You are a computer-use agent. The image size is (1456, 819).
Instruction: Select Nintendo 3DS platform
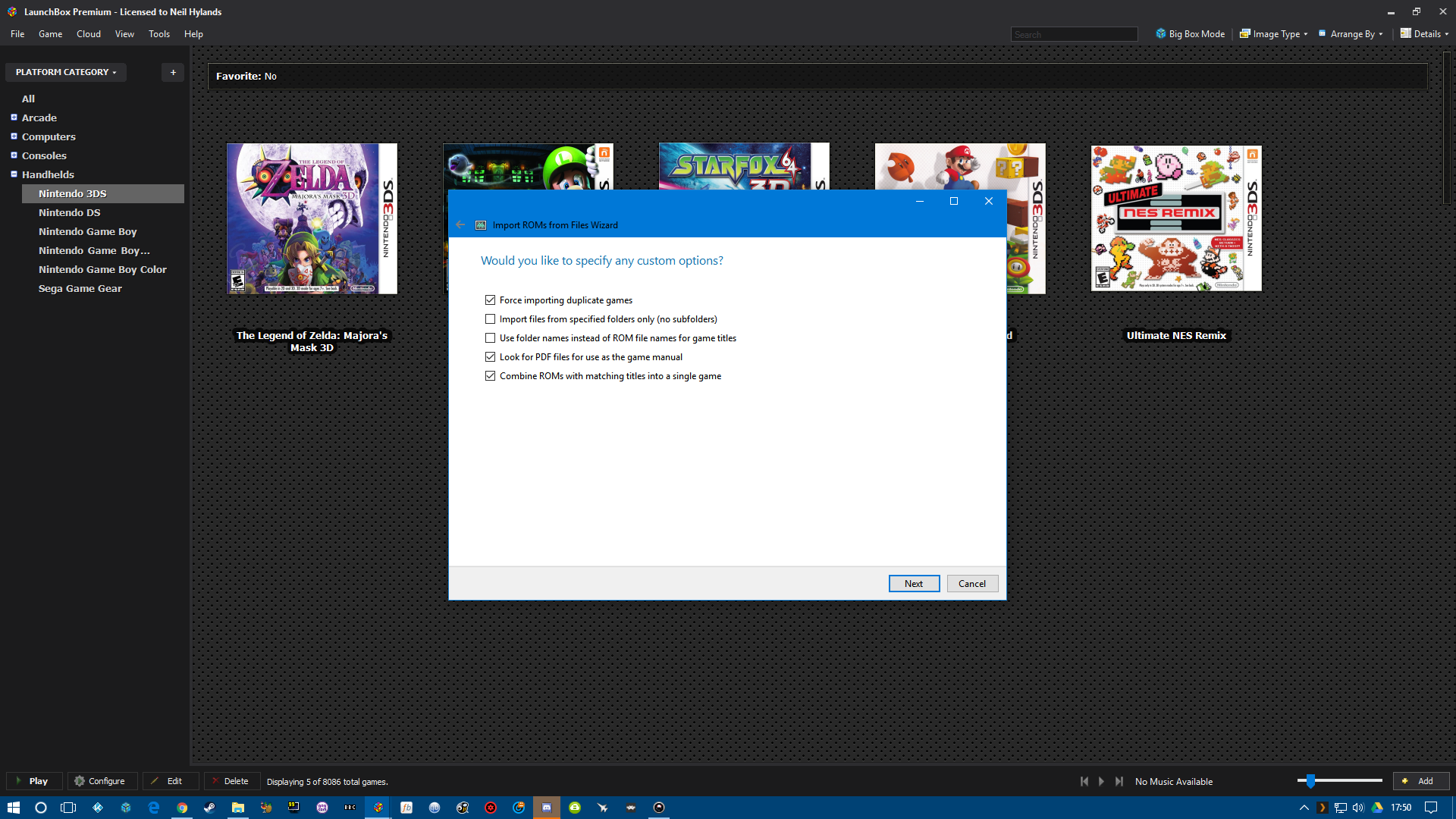[102, 193]
